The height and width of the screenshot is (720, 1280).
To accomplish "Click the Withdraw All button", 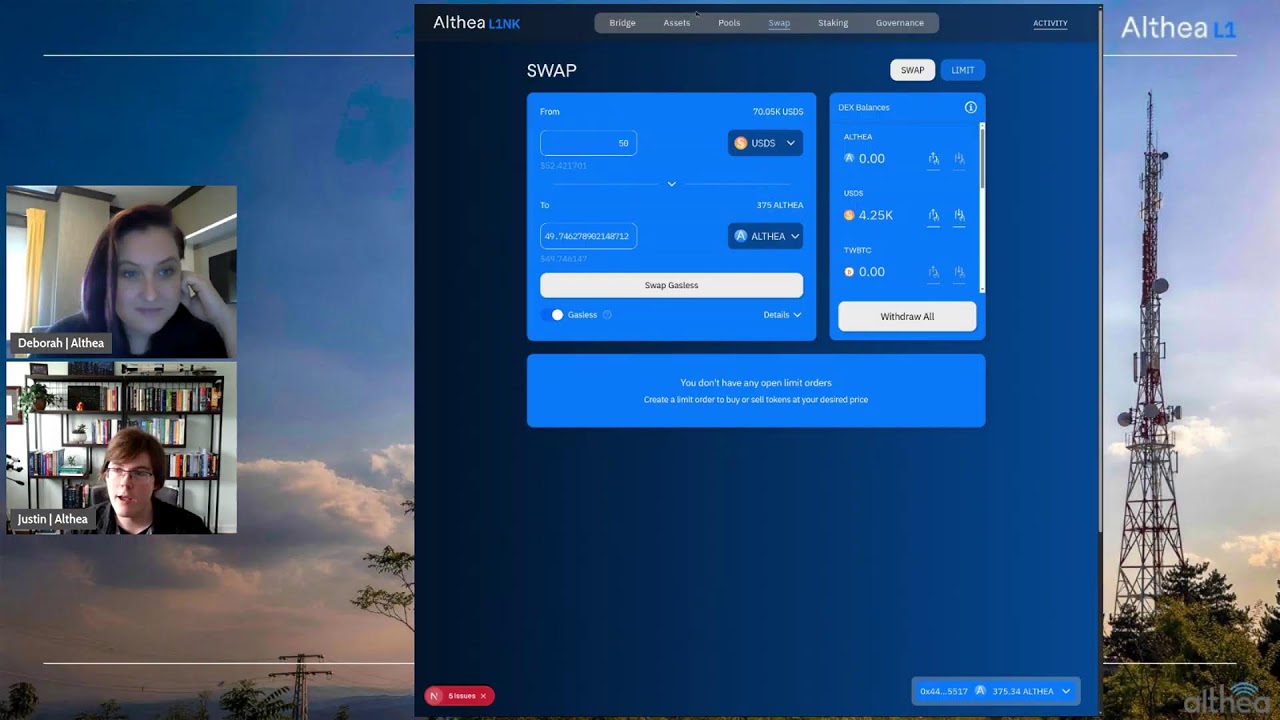I will 907,316.
